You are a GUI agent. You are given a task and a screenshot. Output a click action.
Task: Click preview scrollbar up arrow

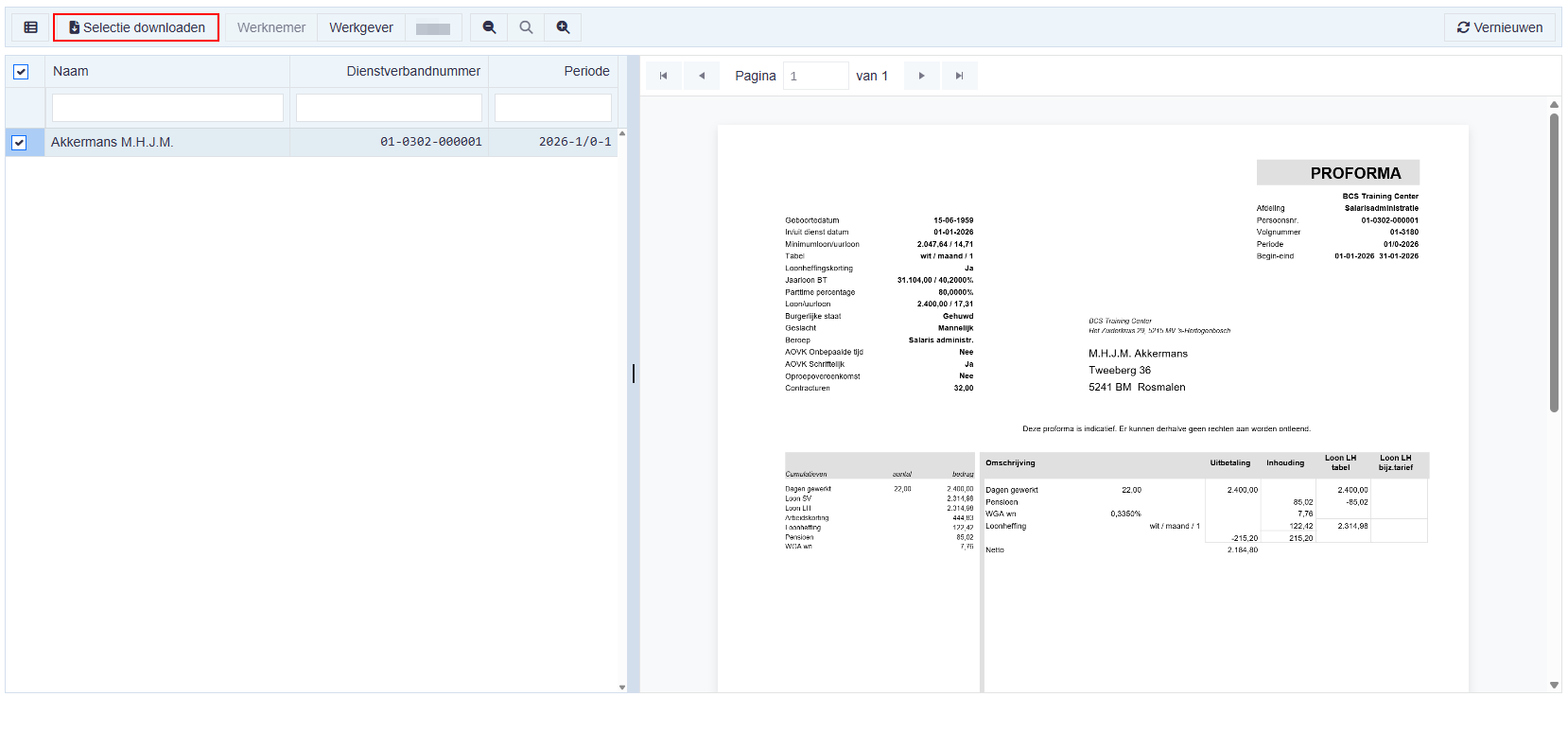[x=1554, y=104]
